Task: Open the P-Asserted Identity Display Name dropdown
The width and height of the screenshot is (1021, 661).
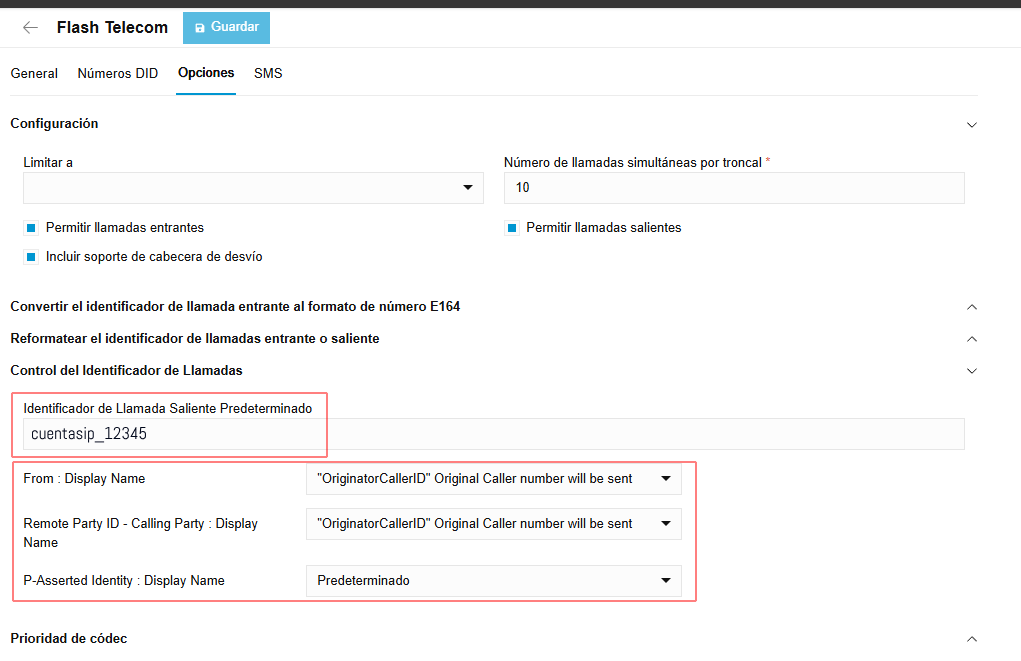Action: (494, 581)
